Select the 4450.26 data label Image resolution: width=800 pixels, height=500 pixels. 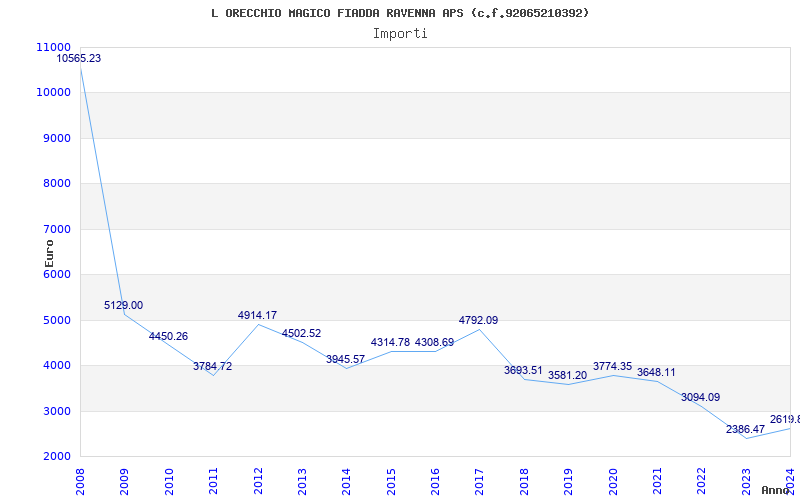tap(168, 336)
